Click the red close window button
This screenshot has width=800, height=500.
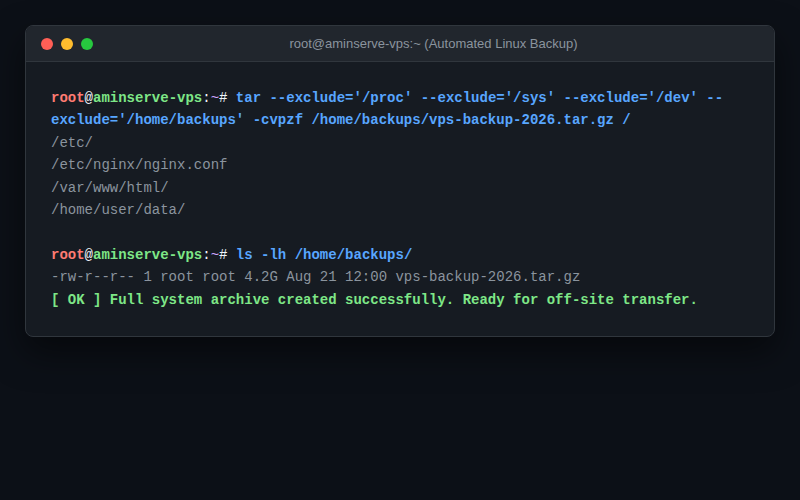click(47, 44)
